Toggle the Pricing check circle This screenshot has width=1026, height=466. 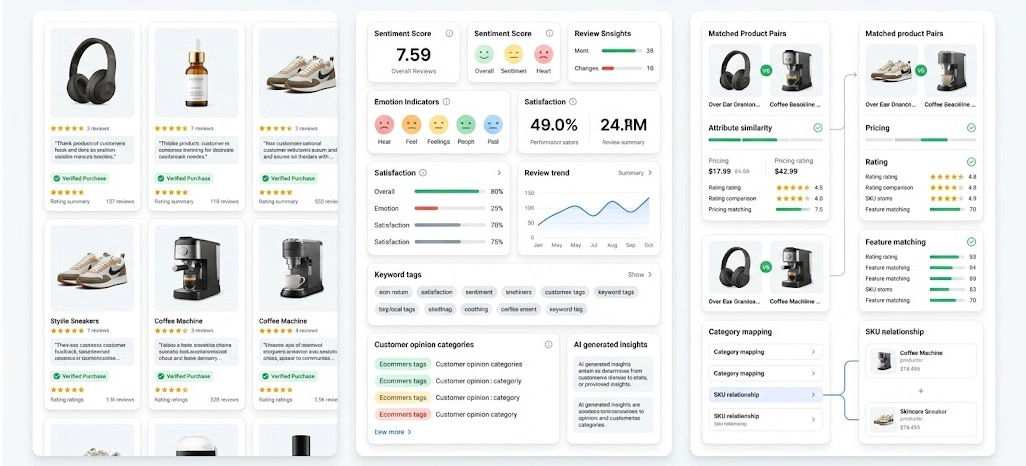pyautogui.click(x=971, y=128)
